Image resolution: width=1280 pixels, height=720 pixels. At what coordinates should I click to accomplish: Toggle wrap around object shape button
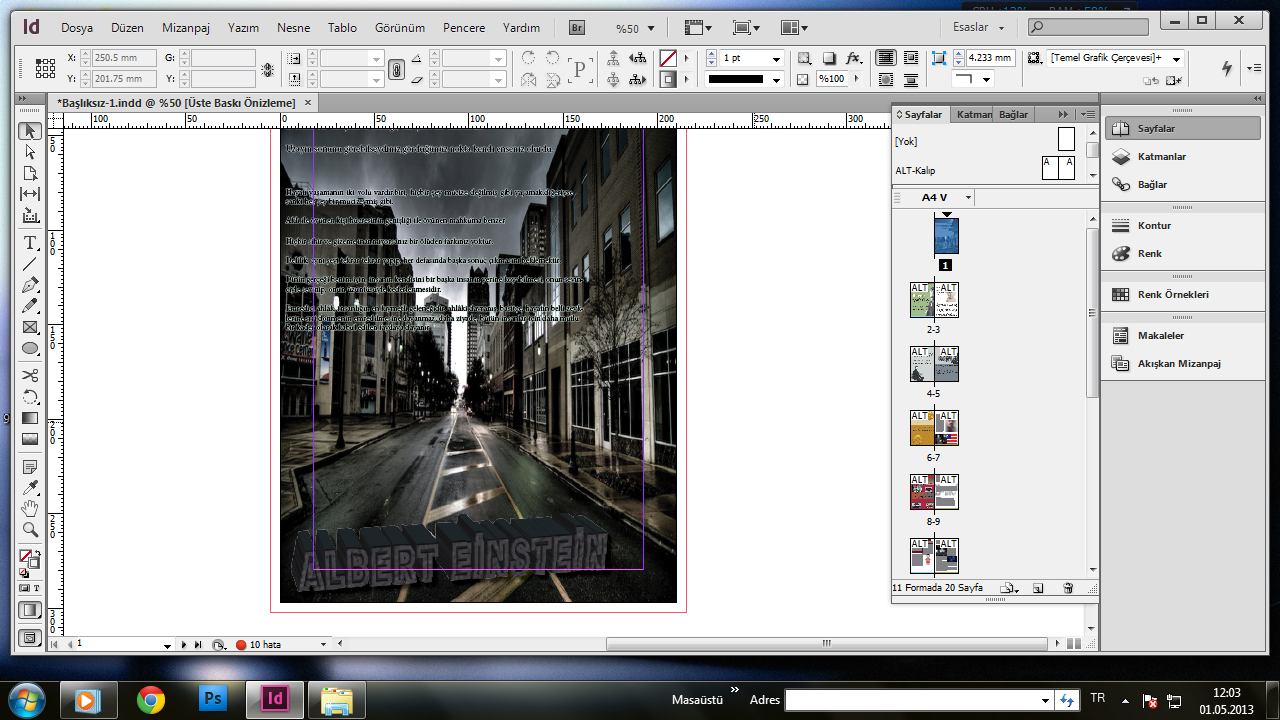pyautogui.click(x=885, y=80)
